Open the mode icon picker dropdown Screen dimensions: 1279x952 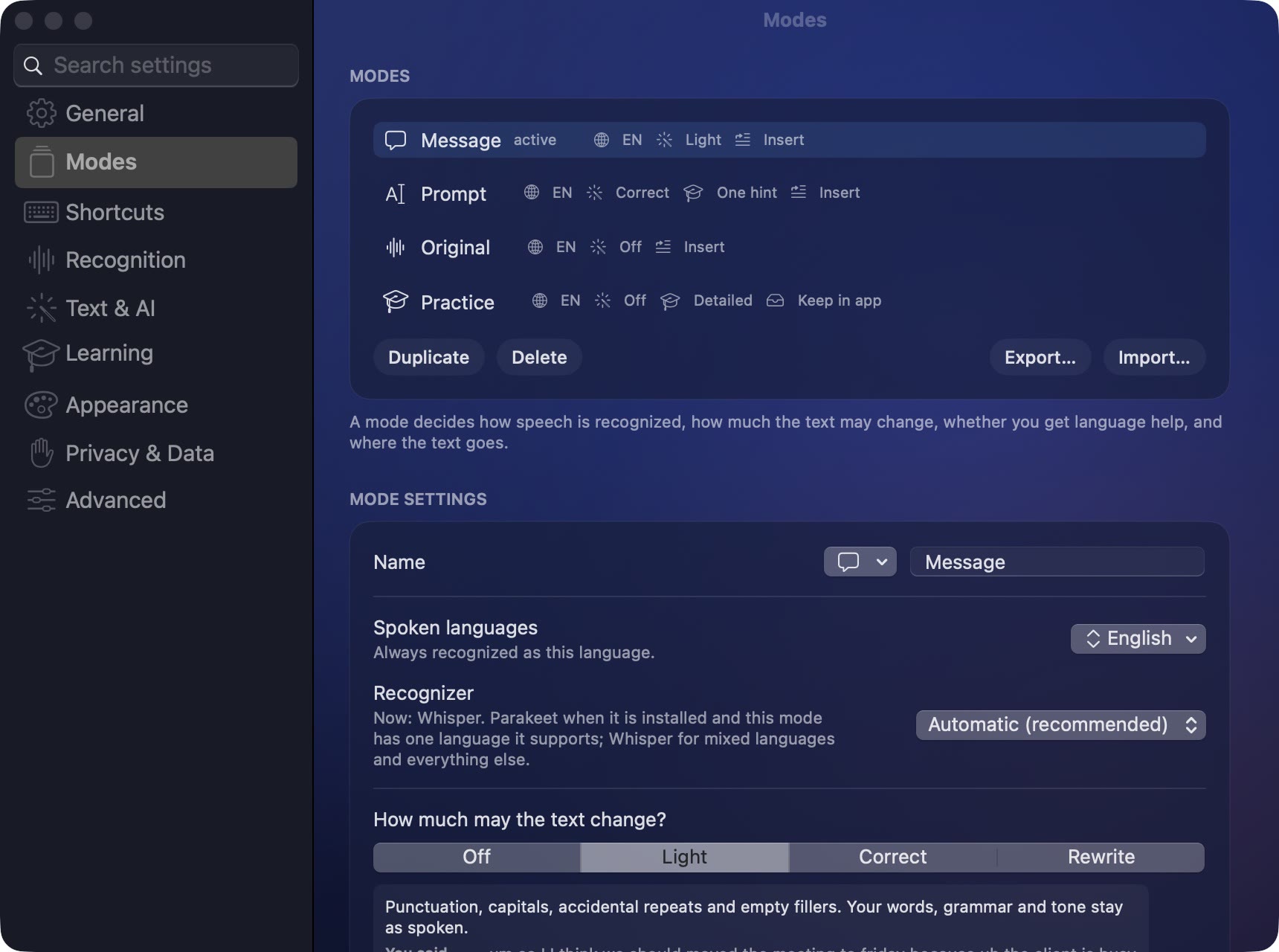[860, 562]
